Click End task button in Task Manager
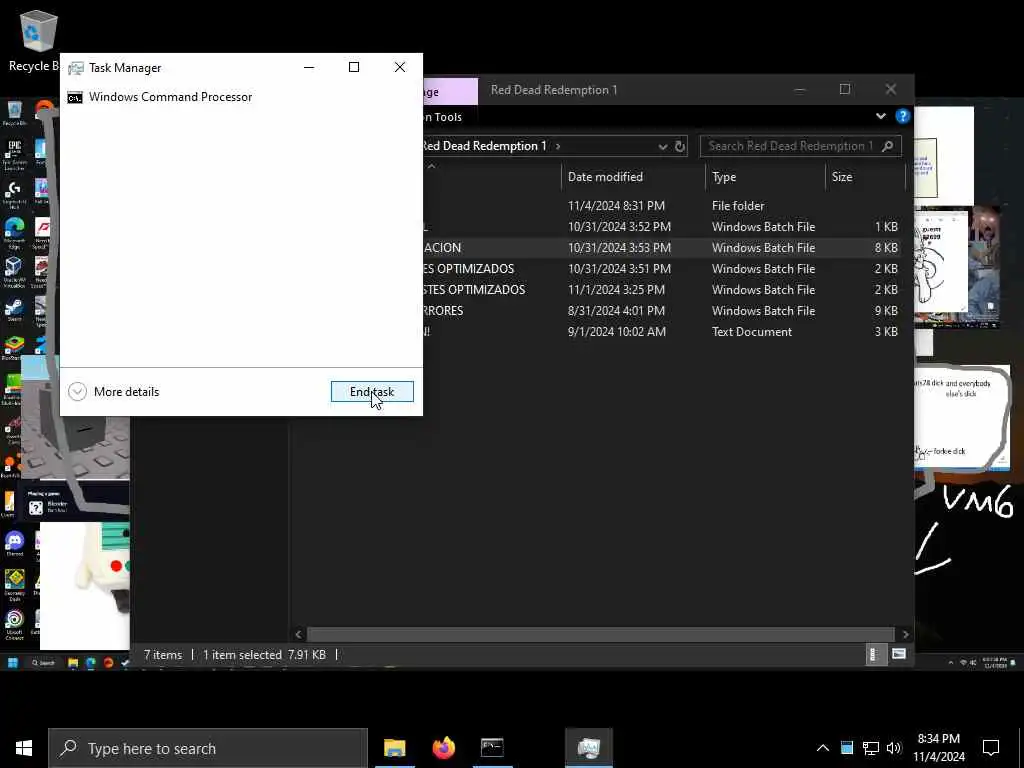Viewport: 1024px width, 768px height. click(x=372, y=392)
